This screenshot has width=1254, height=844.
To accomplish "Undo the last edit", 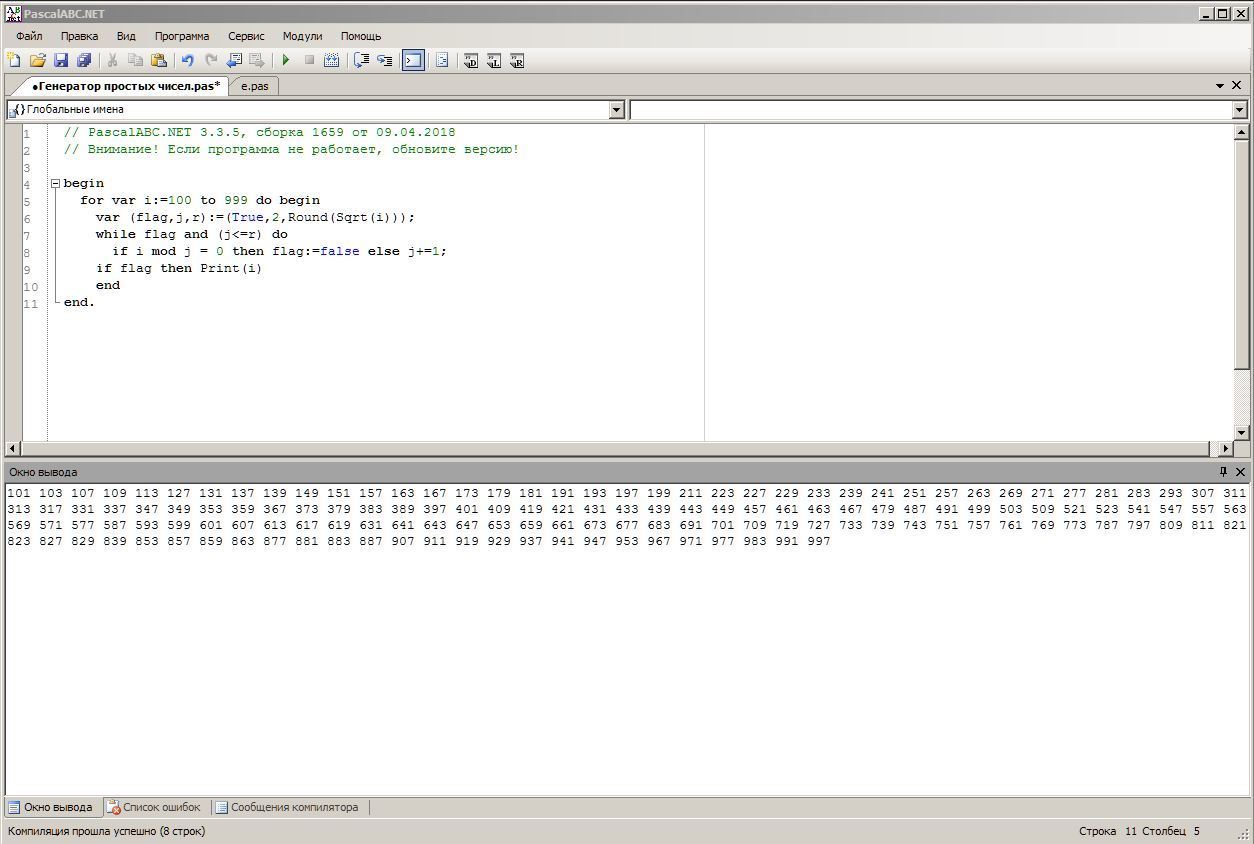I will click(187, 61).
